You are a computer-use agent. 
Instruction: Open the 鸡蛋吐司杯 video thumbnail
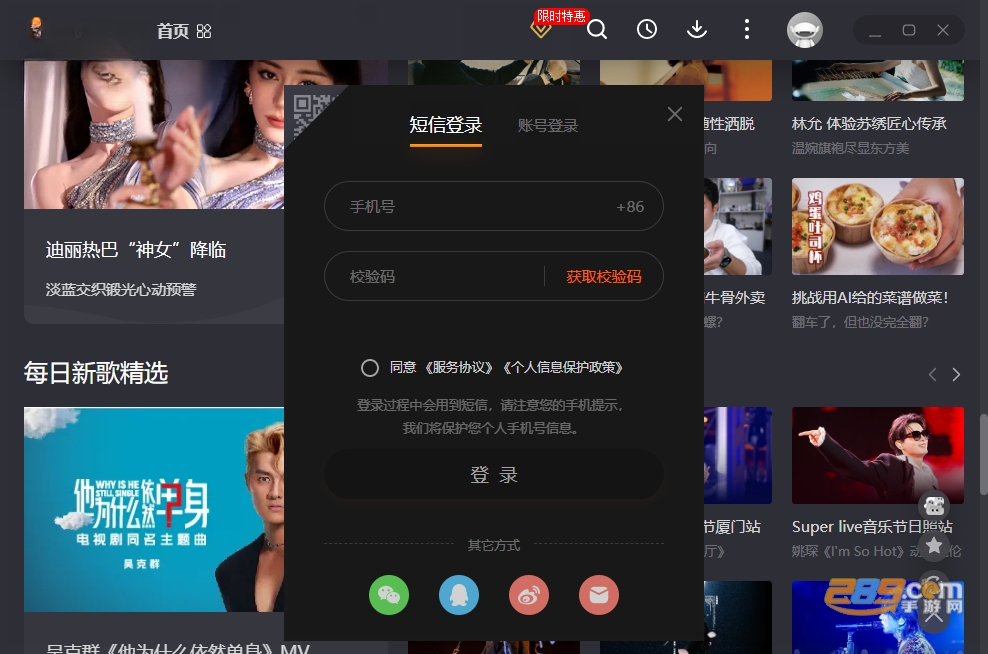tap(878, 226)
